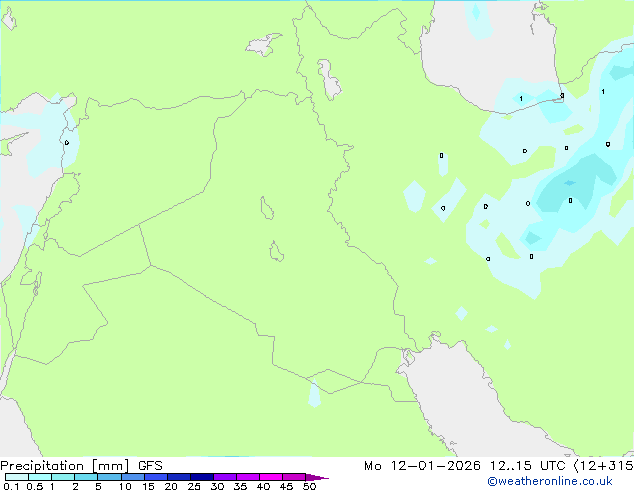Screen dimensions: 634x490
Task: Select the 15 mm legend color swatch
Action: 156,477
